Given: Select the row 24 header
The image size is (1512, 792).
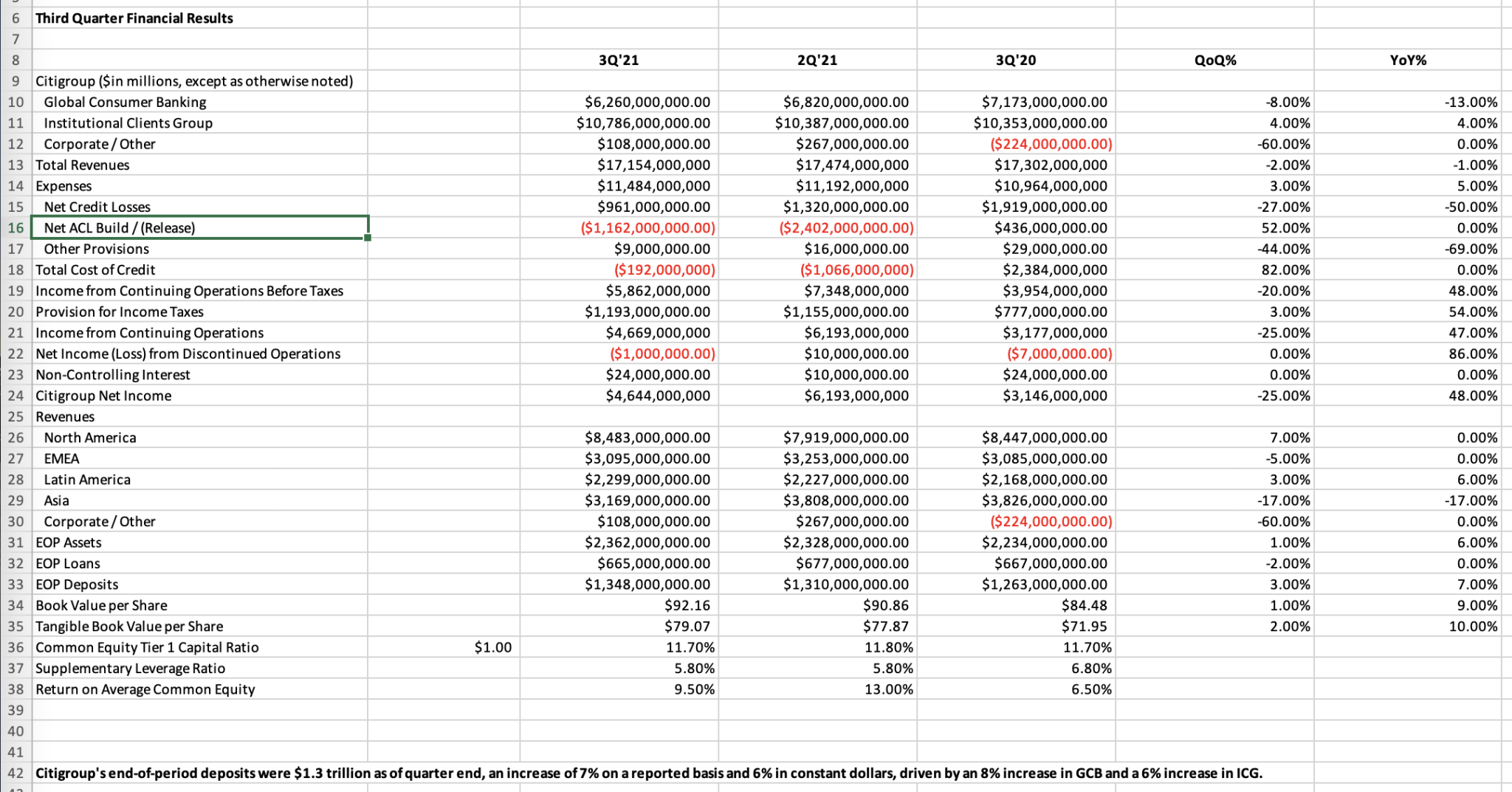Looking at the screenshot, I should click(x=16, y=396).
